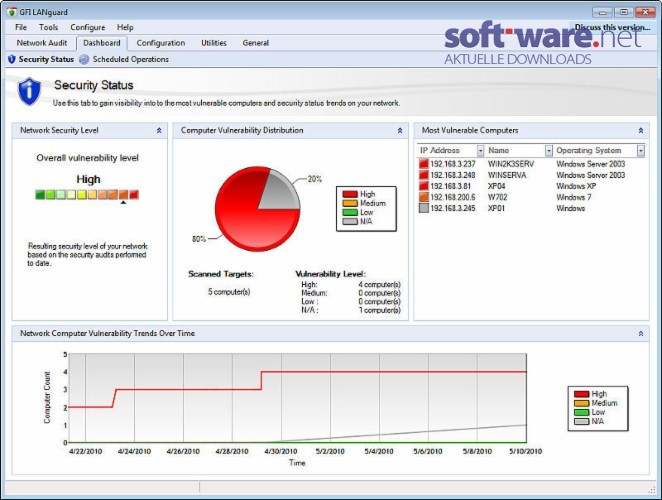Click the green Low swatch in trends legend
The image size is (662, 500).
581,412
